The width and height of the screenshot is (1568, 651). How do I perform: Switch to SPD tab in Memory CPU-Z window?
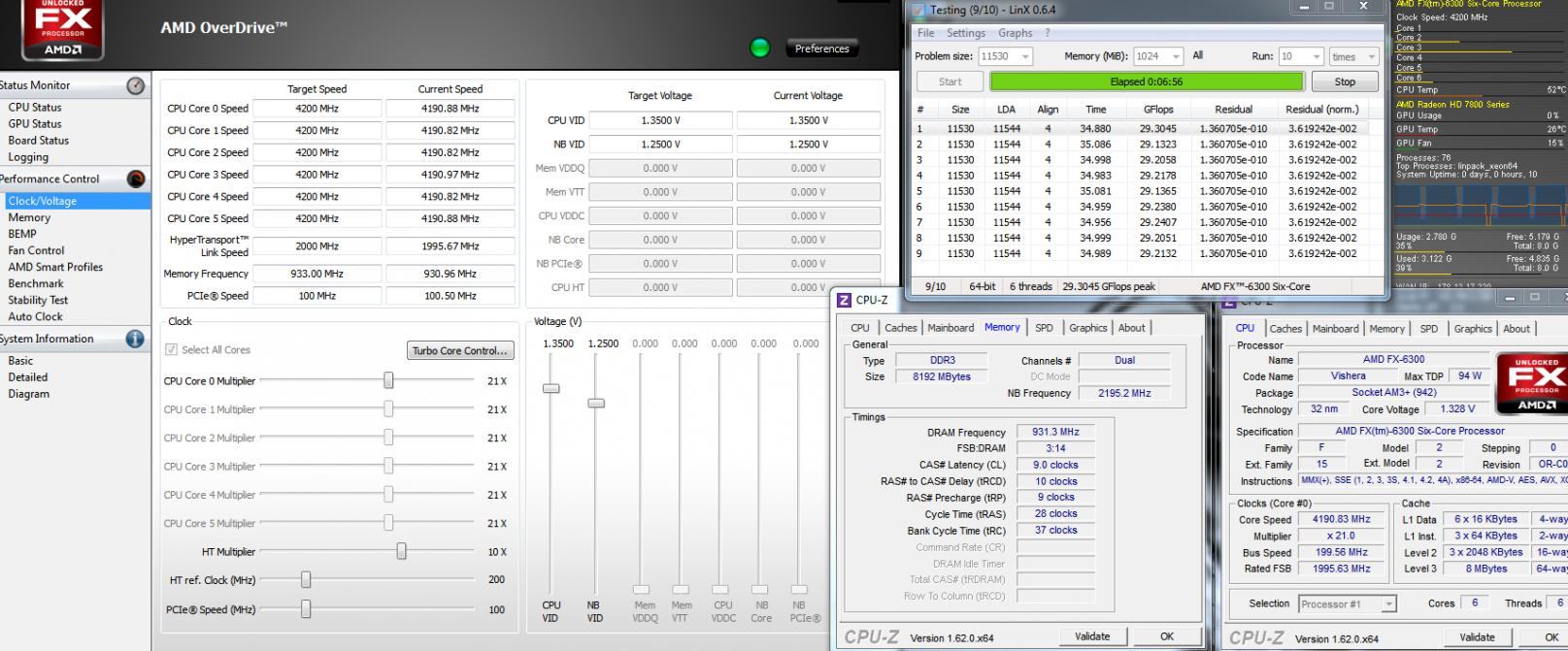click(x=1044, y=328)
